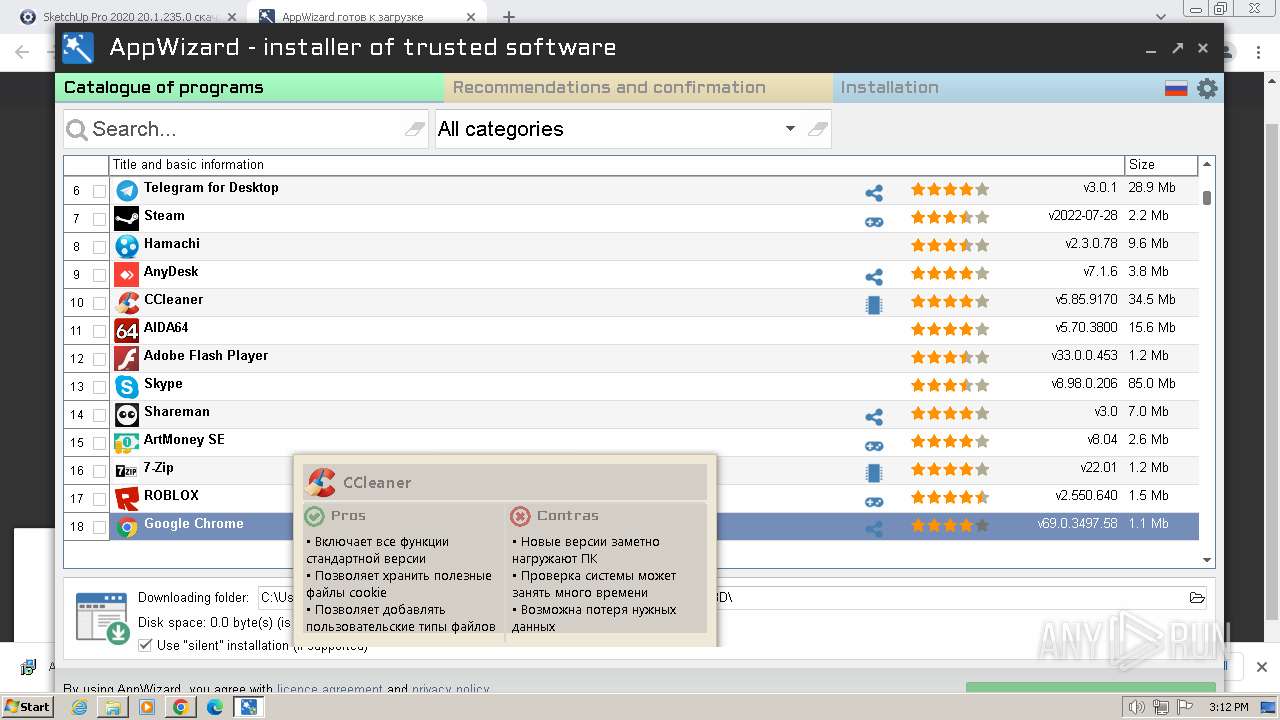Open Microsoft Edge from the taskbar

[214, 707]
